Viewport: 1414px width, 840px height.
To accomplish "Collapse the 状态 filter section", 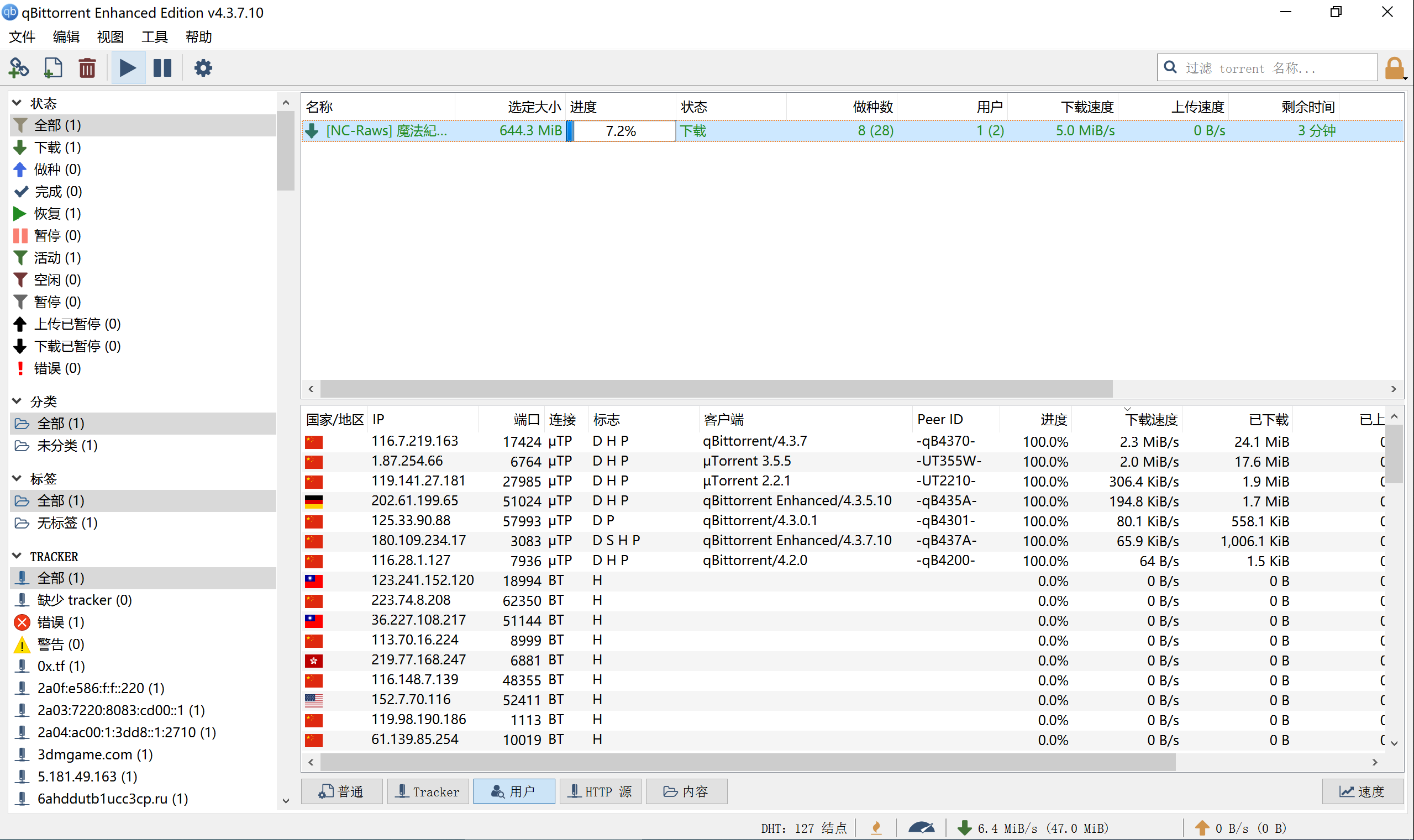I will 17,103.
